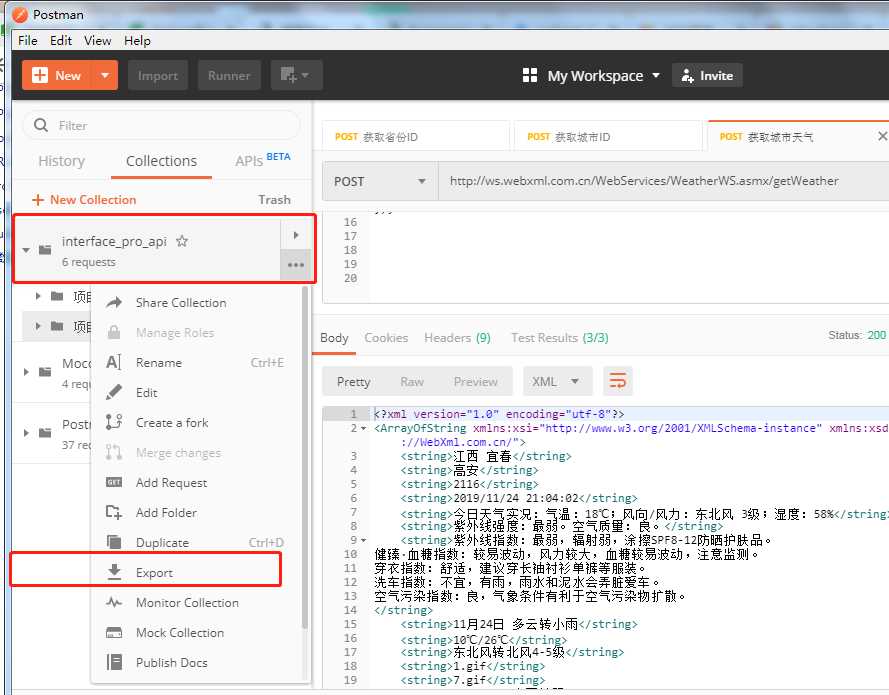Screen dimensions: 889x695
Task: Click the request URL field
Action: click(663, 181)
